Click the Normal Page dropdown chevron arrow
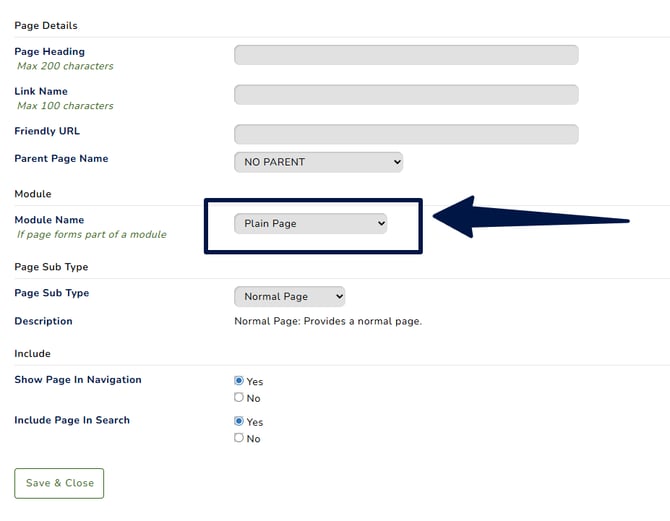The height and width of the screenshot is (521, 670). [339, 297]
